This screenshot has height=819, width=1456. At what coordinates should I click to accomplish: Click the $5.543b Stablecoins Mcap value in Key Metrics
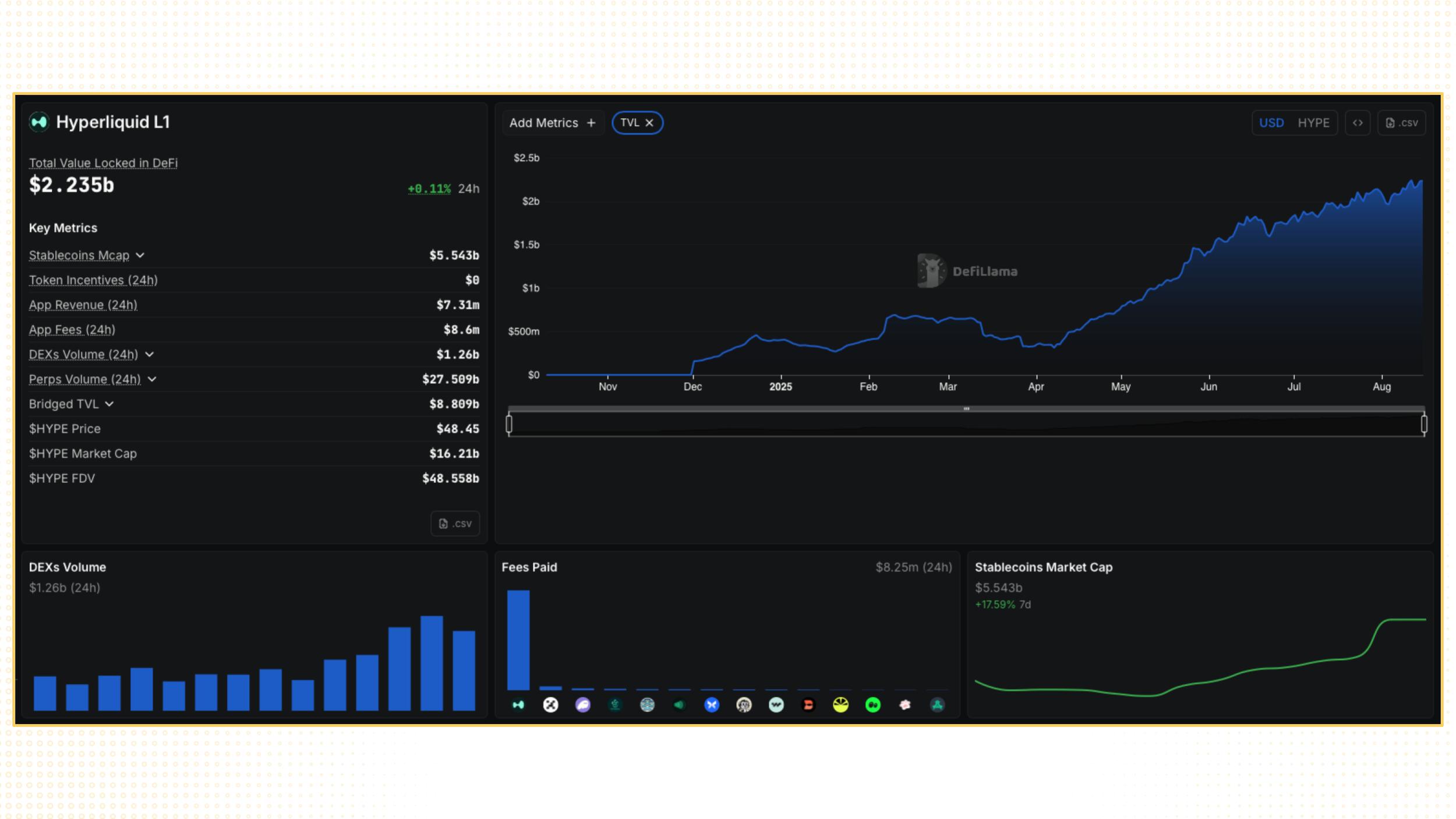[x=454, y=255]
